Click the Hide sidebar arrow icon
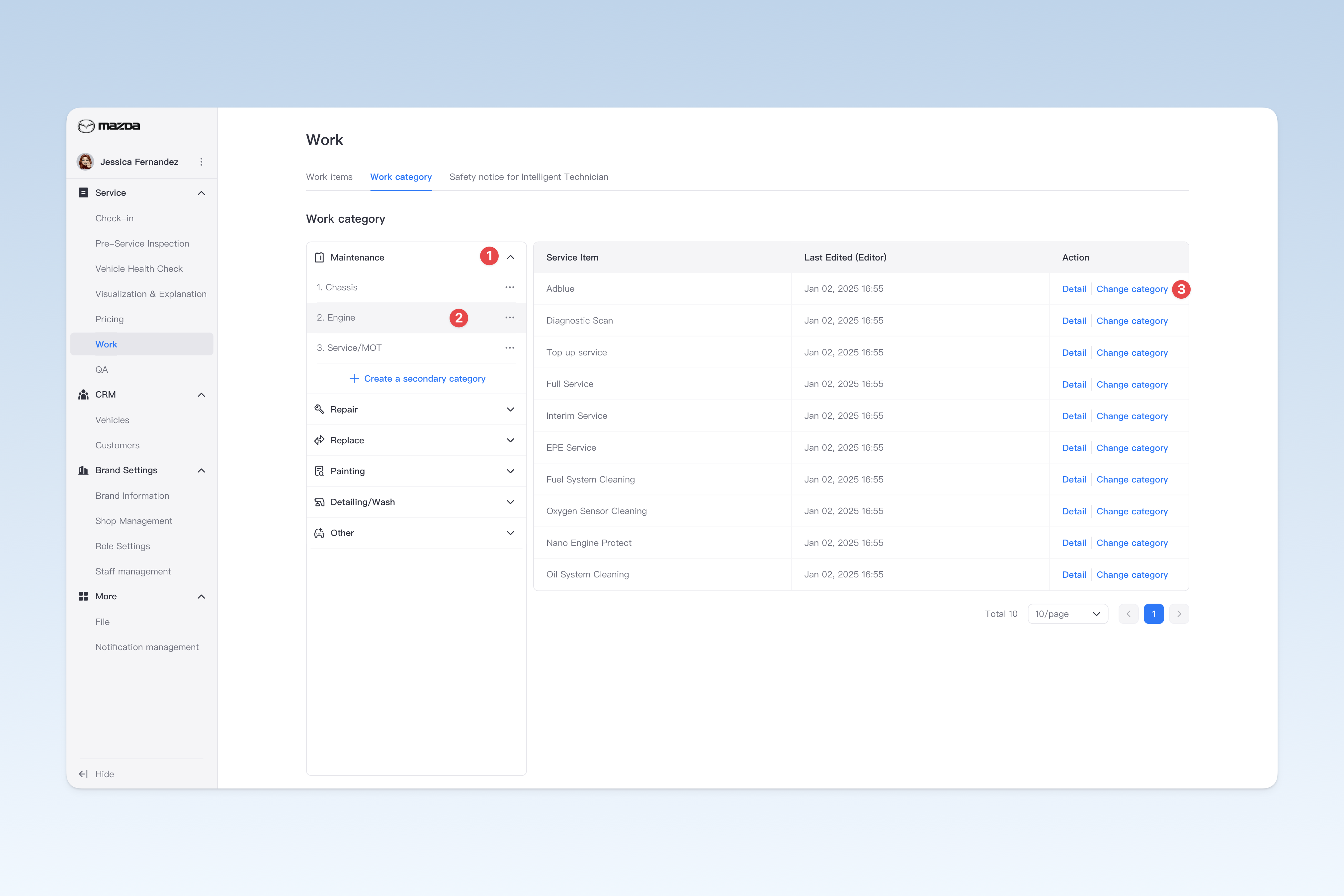Screen dimensions: 1344x896 coord(83,774)
